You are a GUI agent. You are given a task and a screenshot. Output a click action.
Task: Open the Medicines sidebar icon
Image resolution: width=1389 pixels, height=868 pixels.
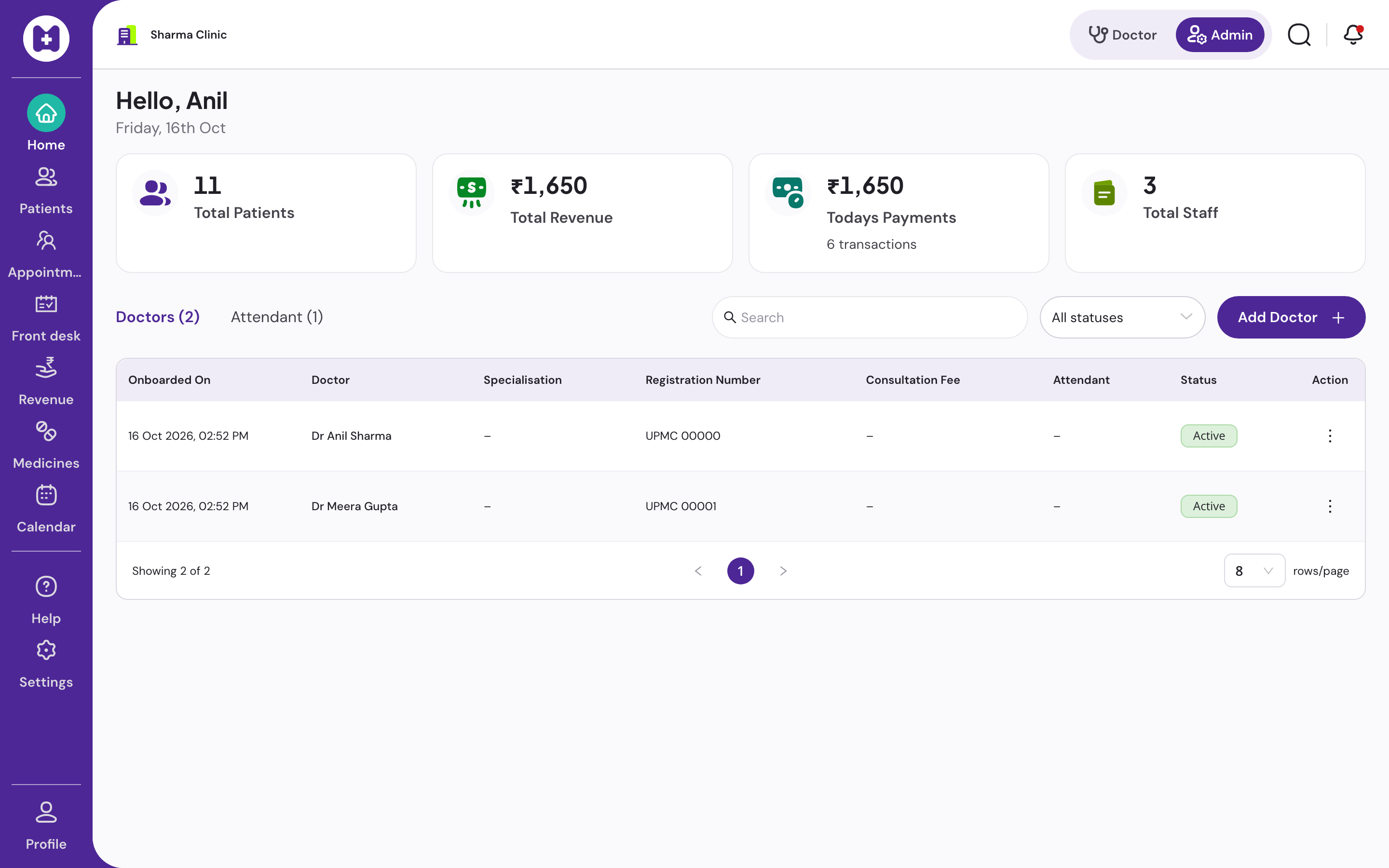pyautogui.click(x=46, y=432)
